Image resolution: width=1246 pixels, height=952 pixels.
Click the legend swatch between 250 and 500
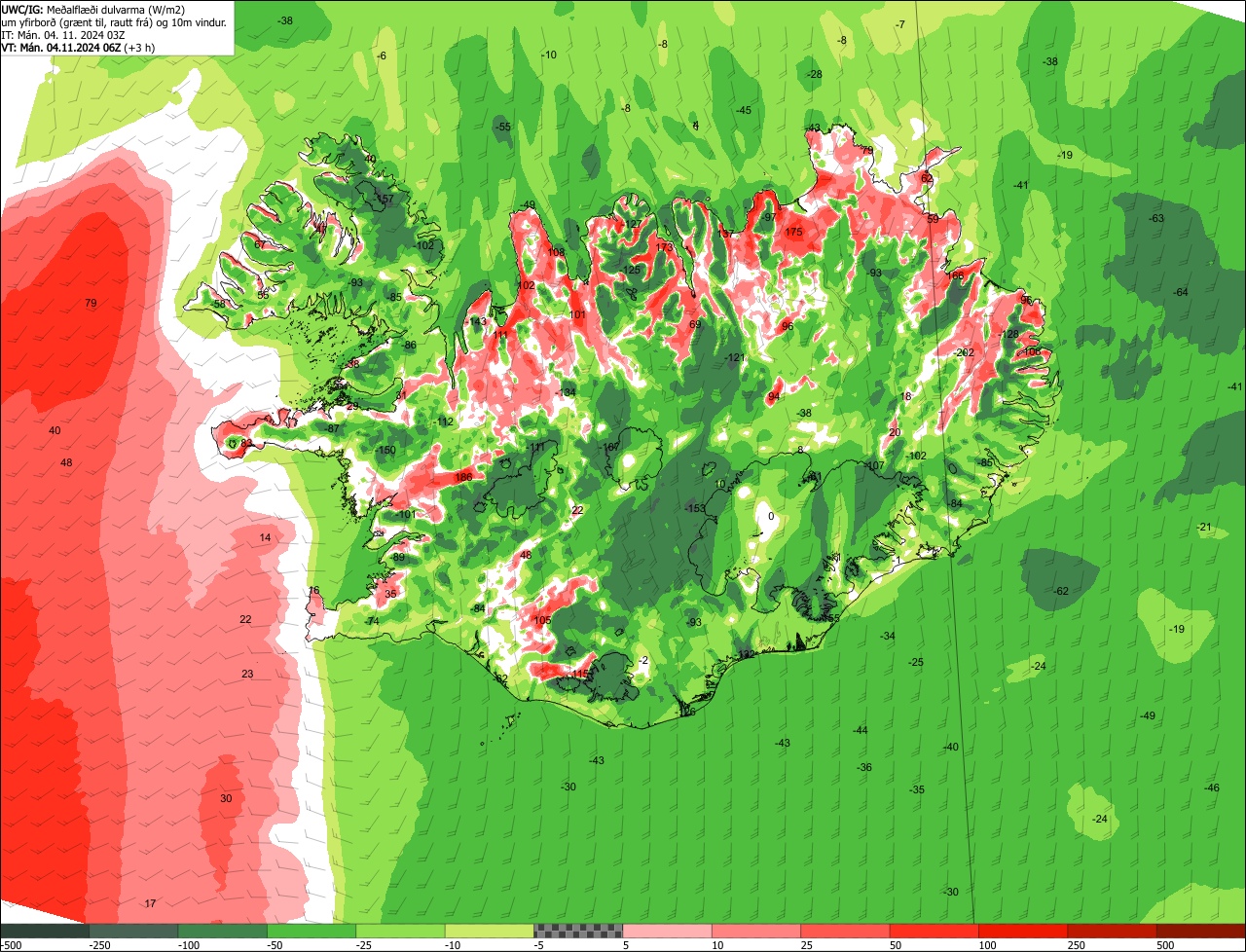pyautogui.click(x=1112, y=932)
